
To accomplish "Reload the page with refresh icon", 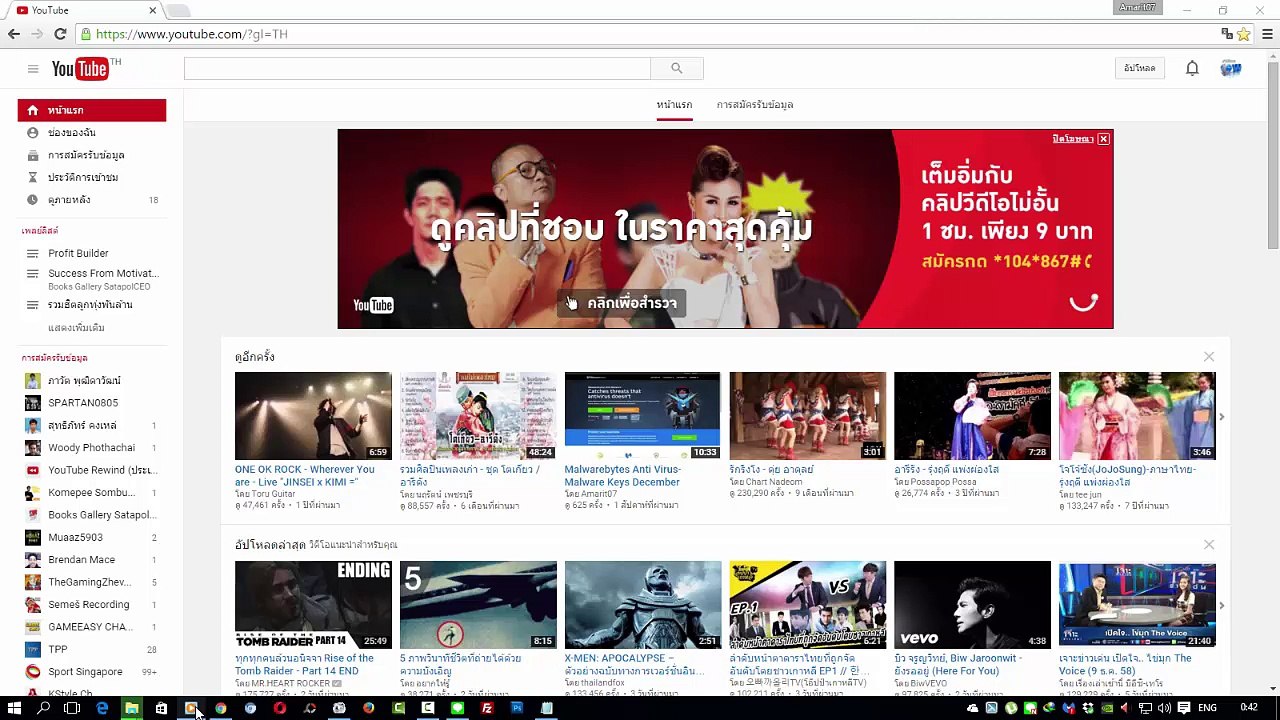I will pos(60,34).
